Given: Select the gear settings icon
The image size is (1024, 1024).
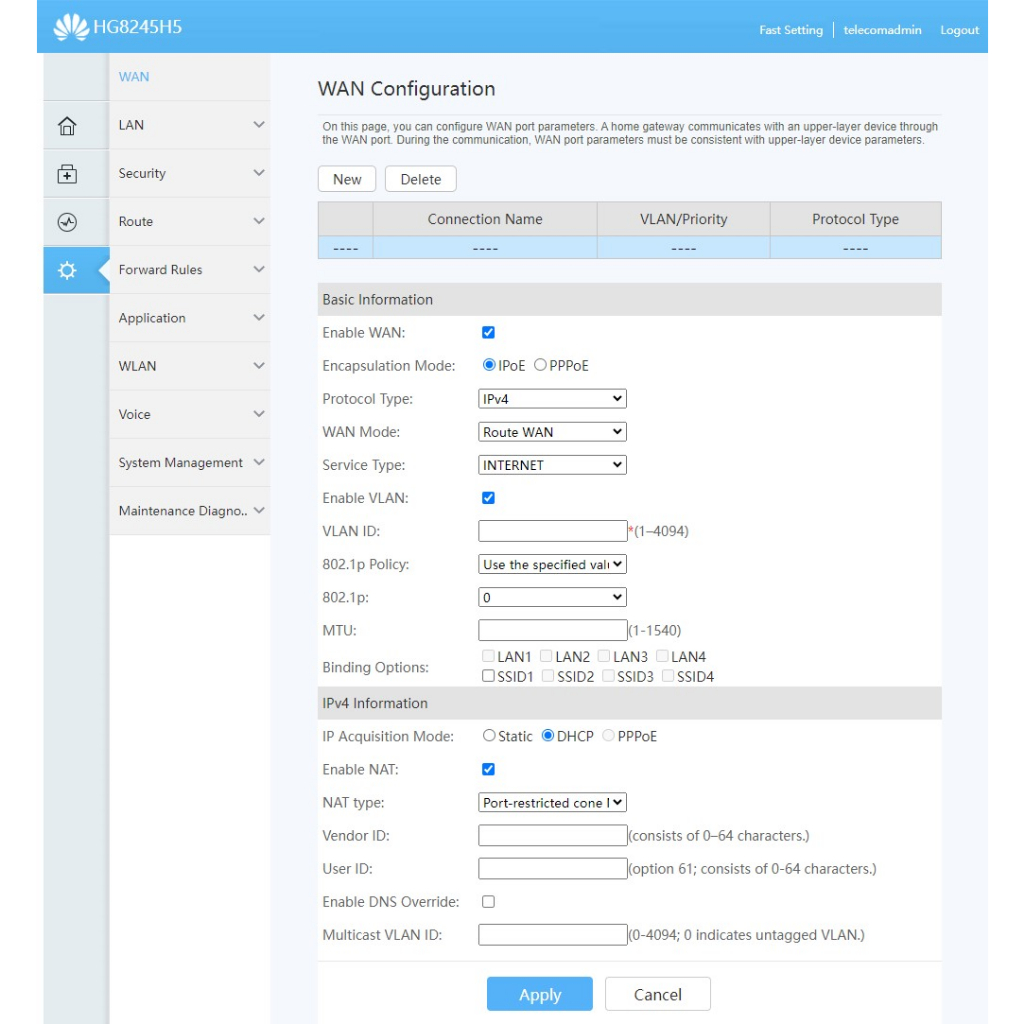Looking at the screenshot, I should click(67, 270).
